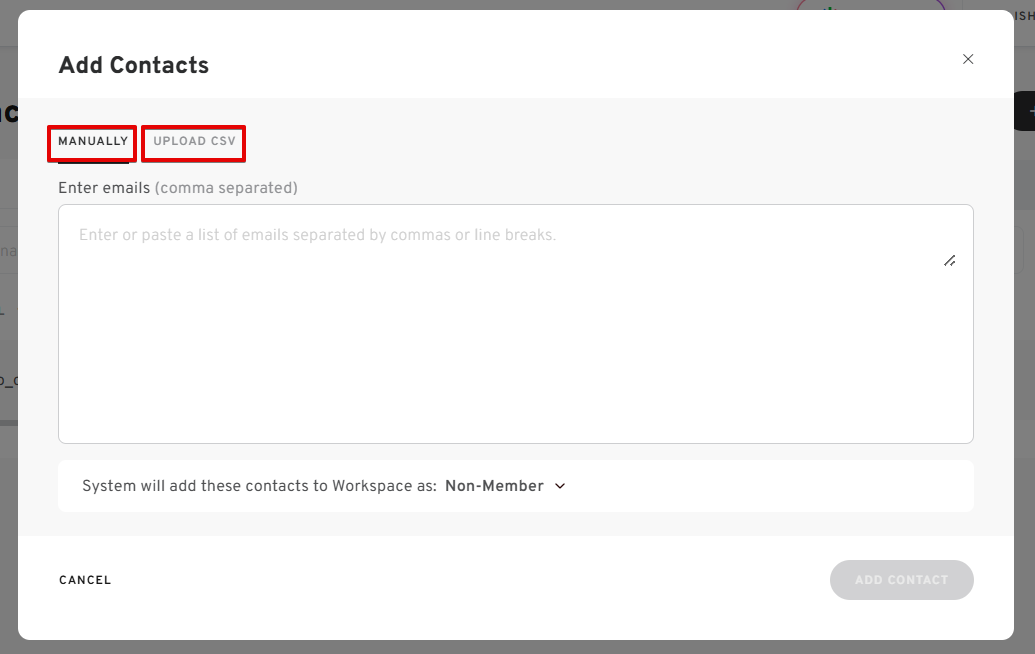Click the partially hidden button ending in ISH
This screenshot has height=654, width=1035.
pos(1024,16)
